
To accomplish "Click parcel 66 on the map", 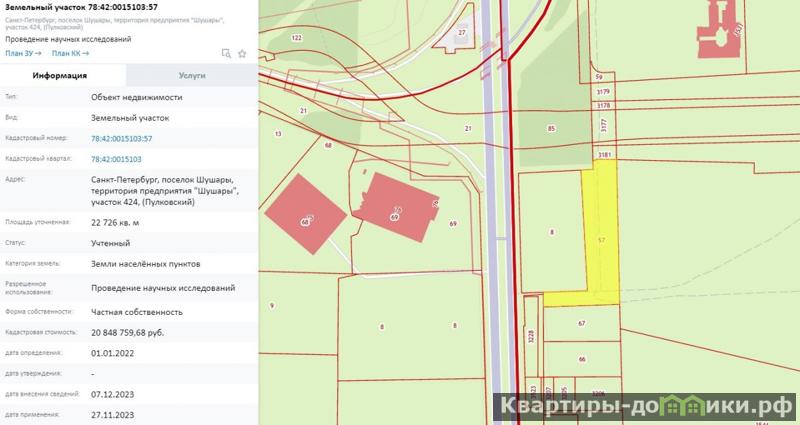I will click(x=581, y=359).
